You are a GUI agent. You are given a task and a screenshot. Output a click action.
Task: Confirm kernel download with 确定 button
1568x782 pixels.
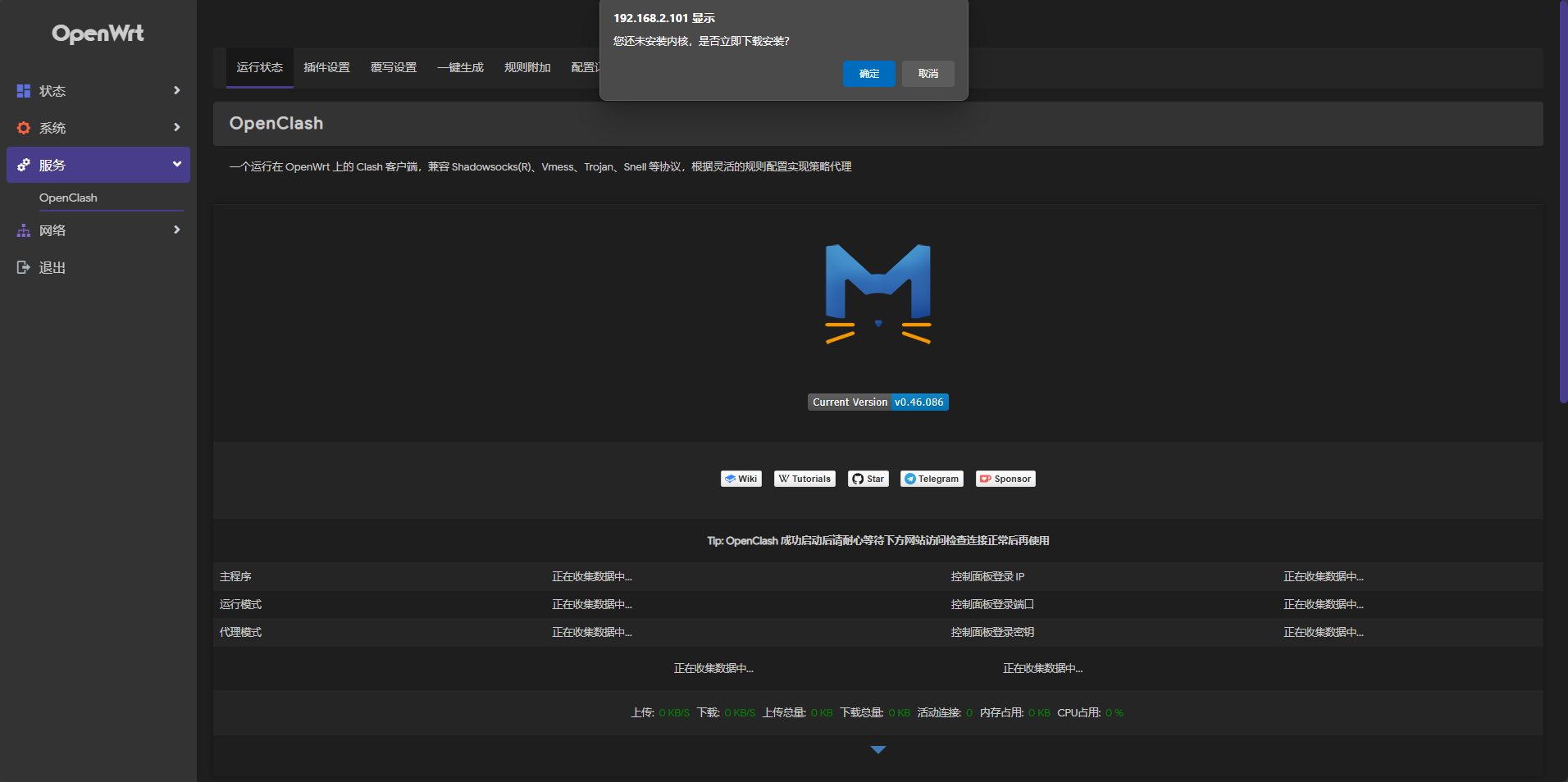click(868, 74)
